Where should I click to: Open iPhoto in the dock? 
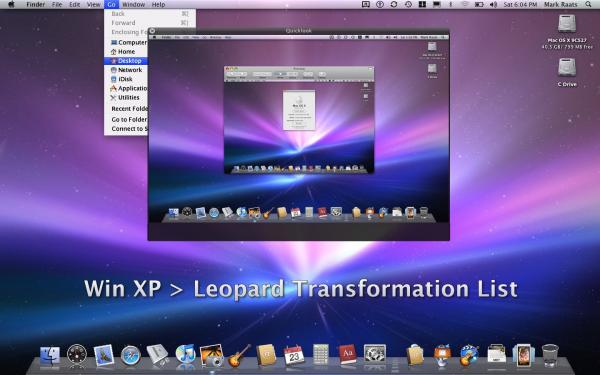[x=212, y=355]
